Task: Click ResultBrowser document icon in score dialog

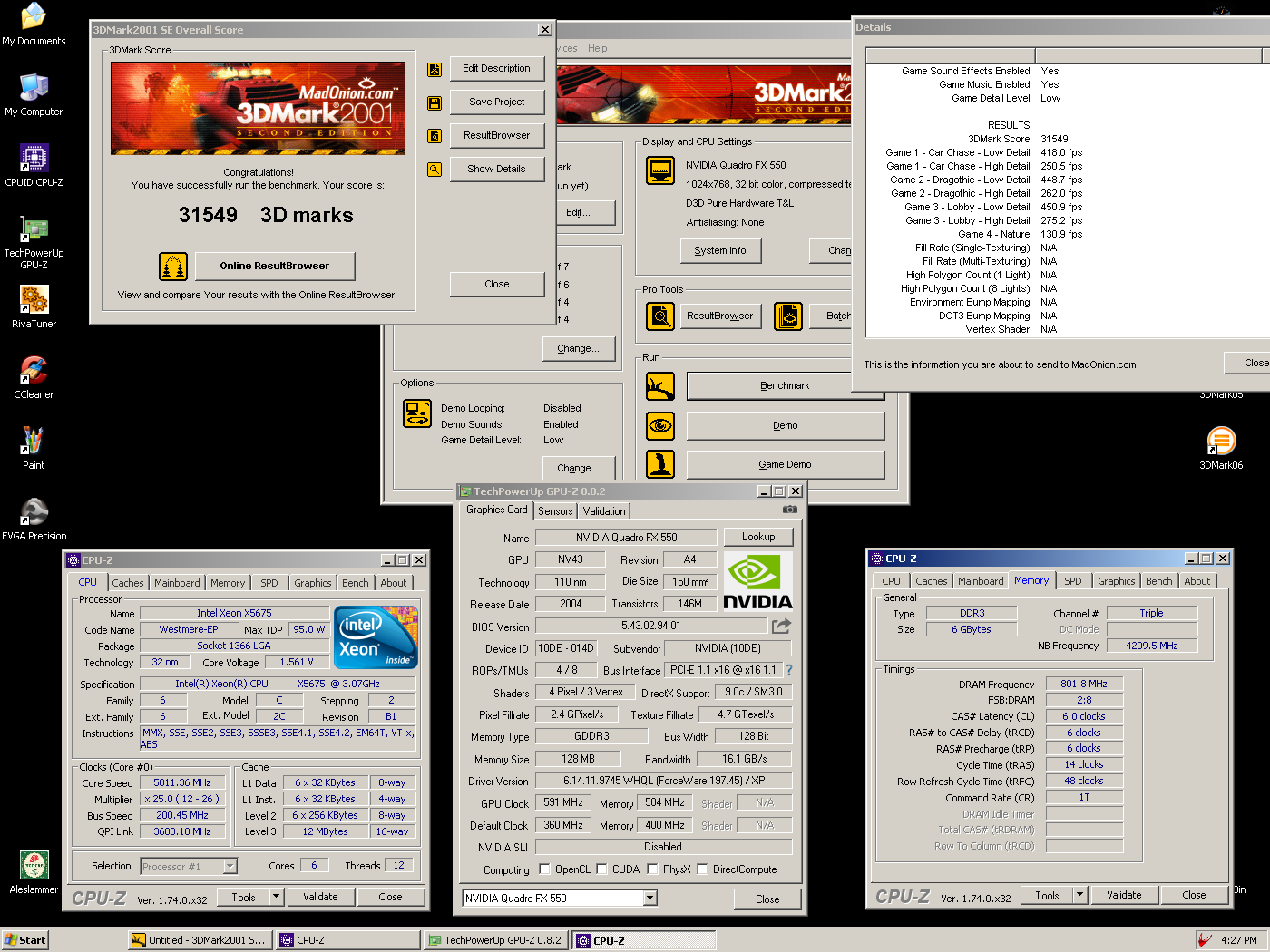Action: [435, 136]
